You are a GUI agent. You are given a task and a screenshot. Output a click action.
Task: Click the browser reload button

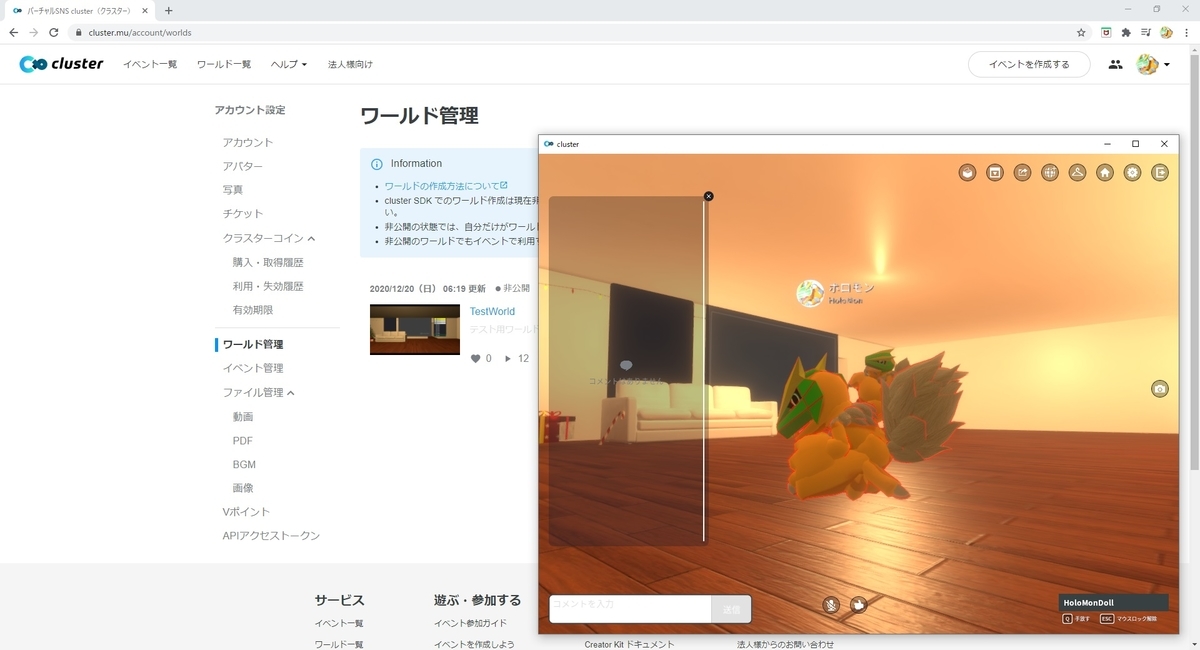53,32
